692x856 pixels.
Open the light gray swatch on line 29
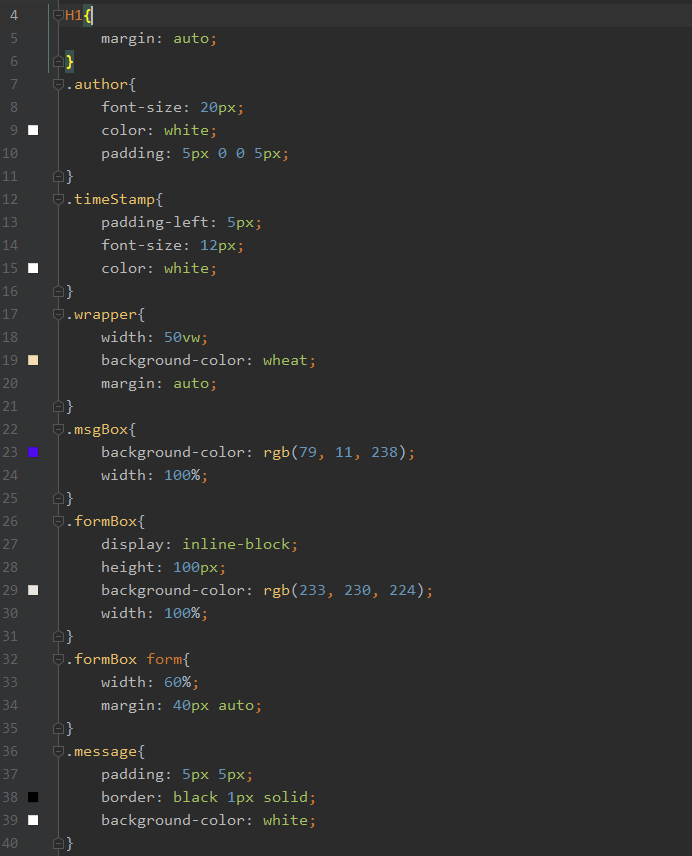tap(33, 590)
